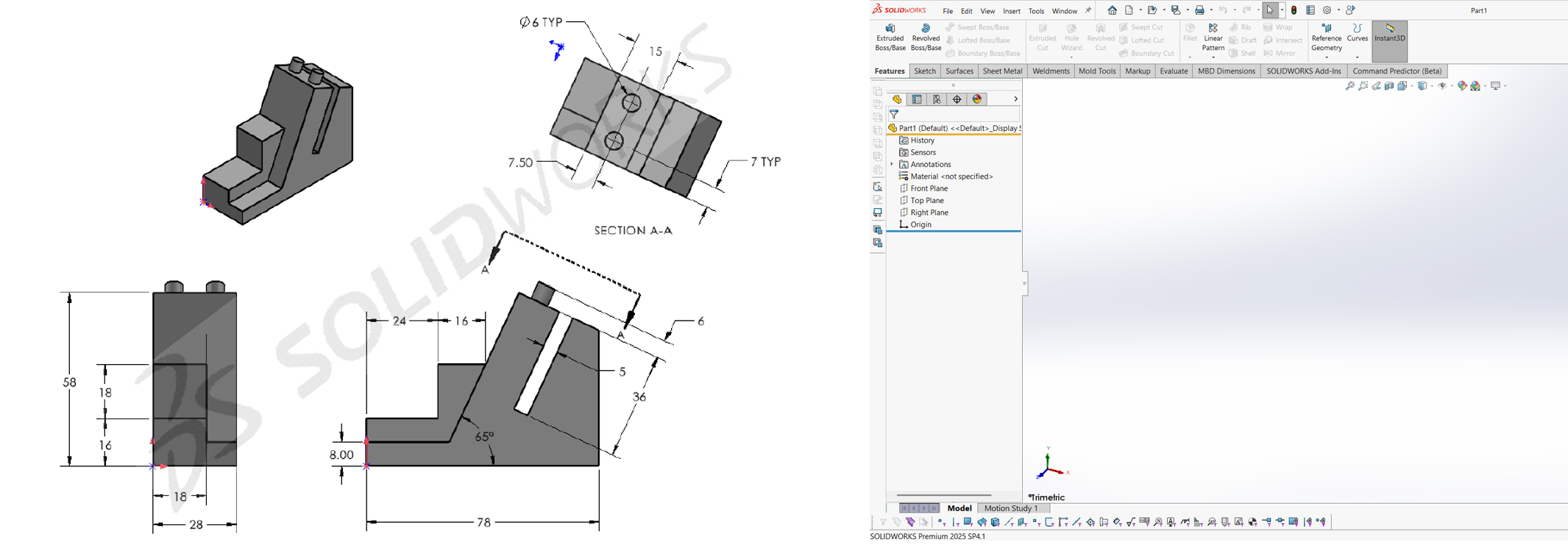
Task: Click the Linear Pattern tool
Action: (1213, 38)
